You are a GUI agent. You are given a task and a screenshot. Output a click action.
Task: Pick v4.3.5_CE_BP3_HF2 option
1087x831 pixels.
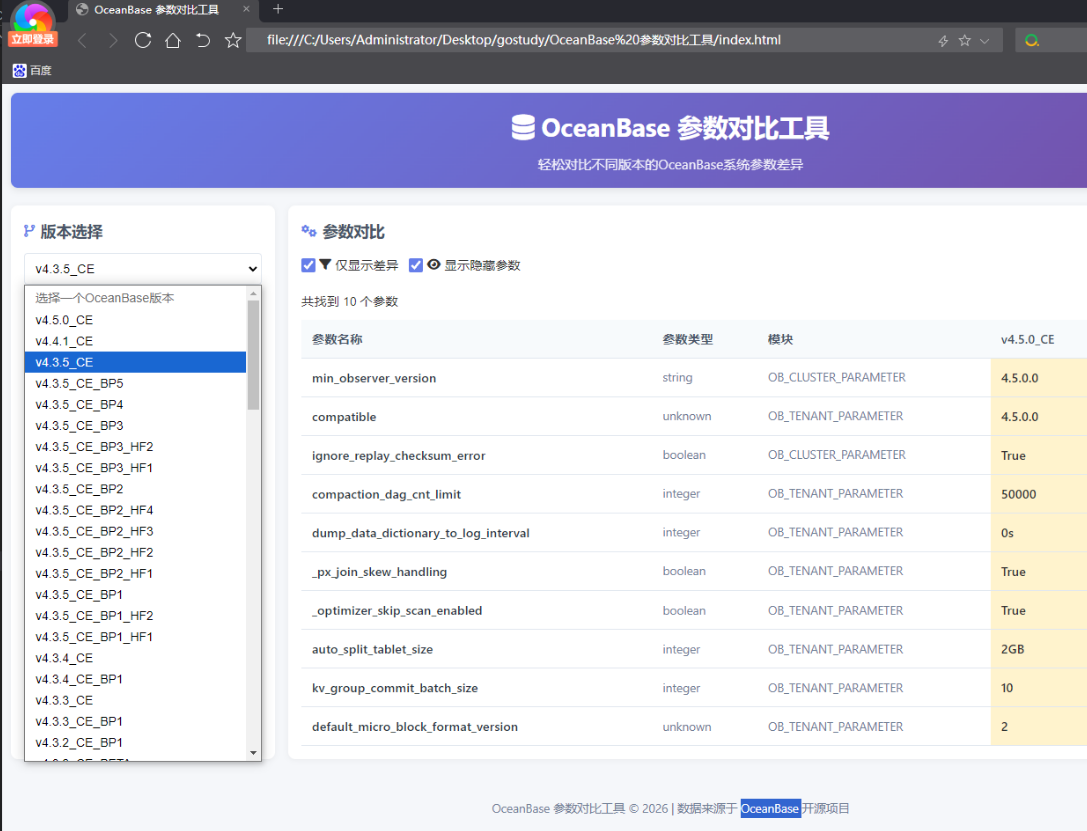[135, 446]
